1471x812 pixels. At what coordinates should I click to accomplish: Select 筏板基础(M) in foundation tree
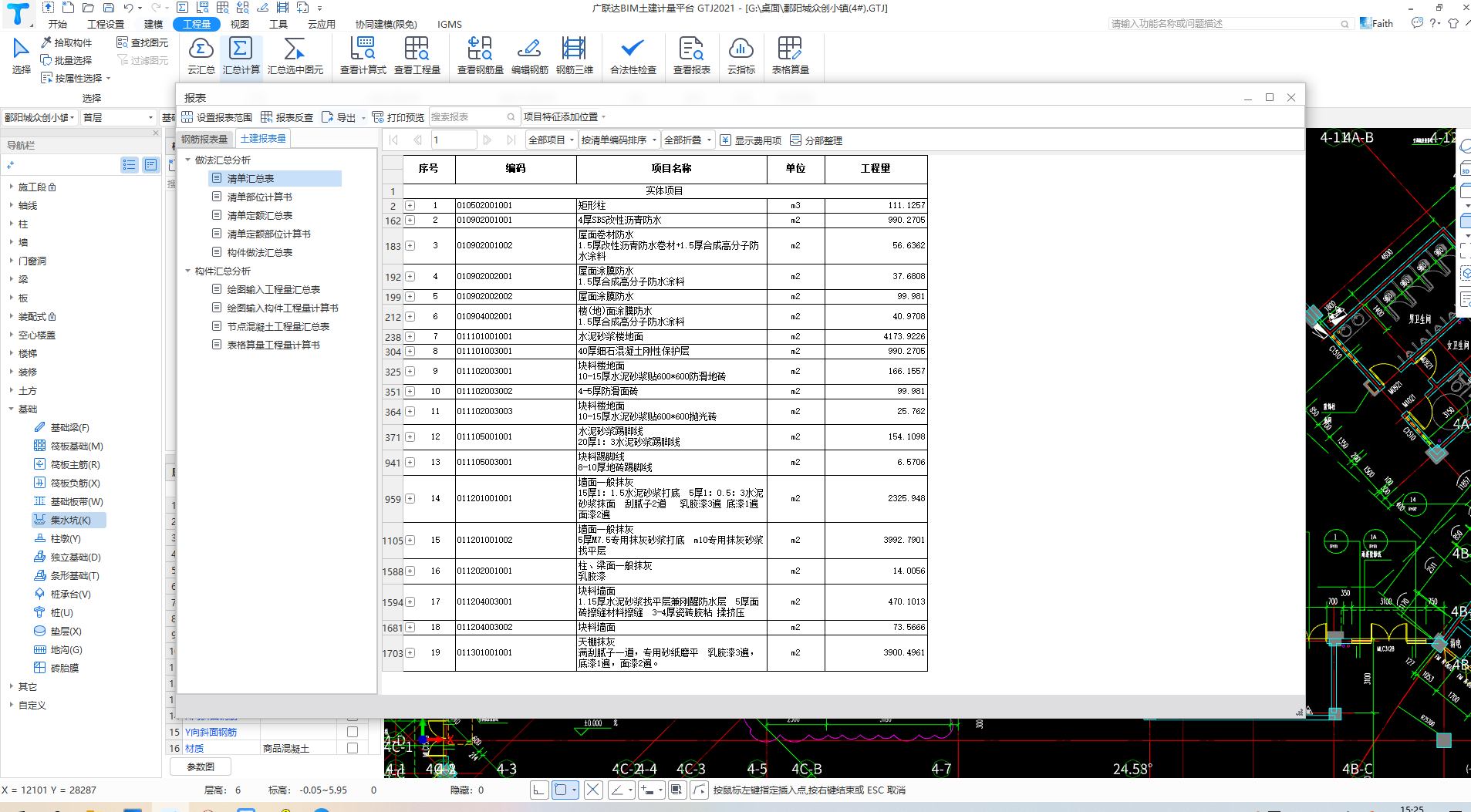click(69, 446)
